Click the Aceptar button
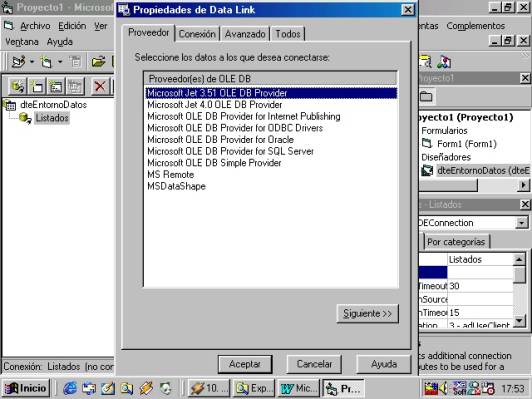 (245, 364)
